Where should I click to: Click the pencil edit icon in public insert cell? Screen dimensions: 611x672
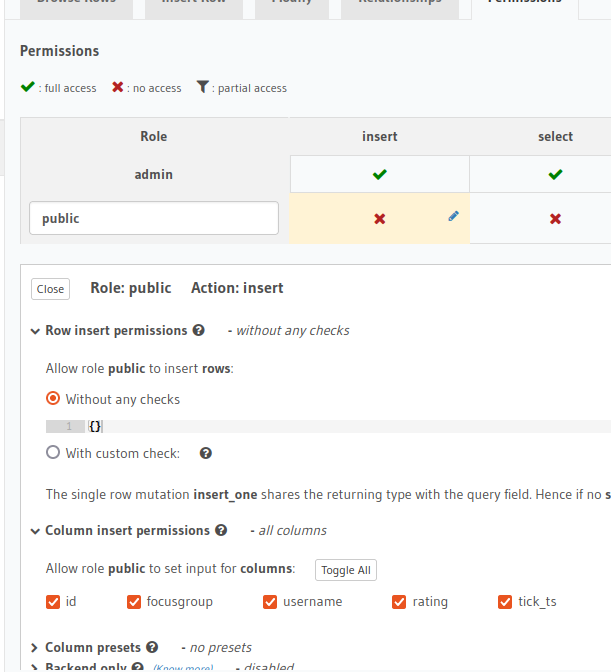coord(453,216)
